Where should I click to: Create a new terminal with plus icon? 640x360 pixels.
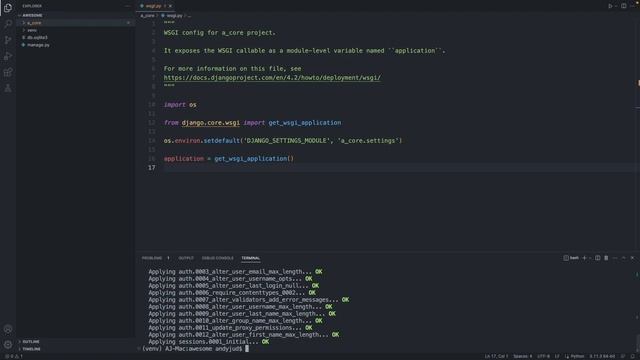pos(584,258)
